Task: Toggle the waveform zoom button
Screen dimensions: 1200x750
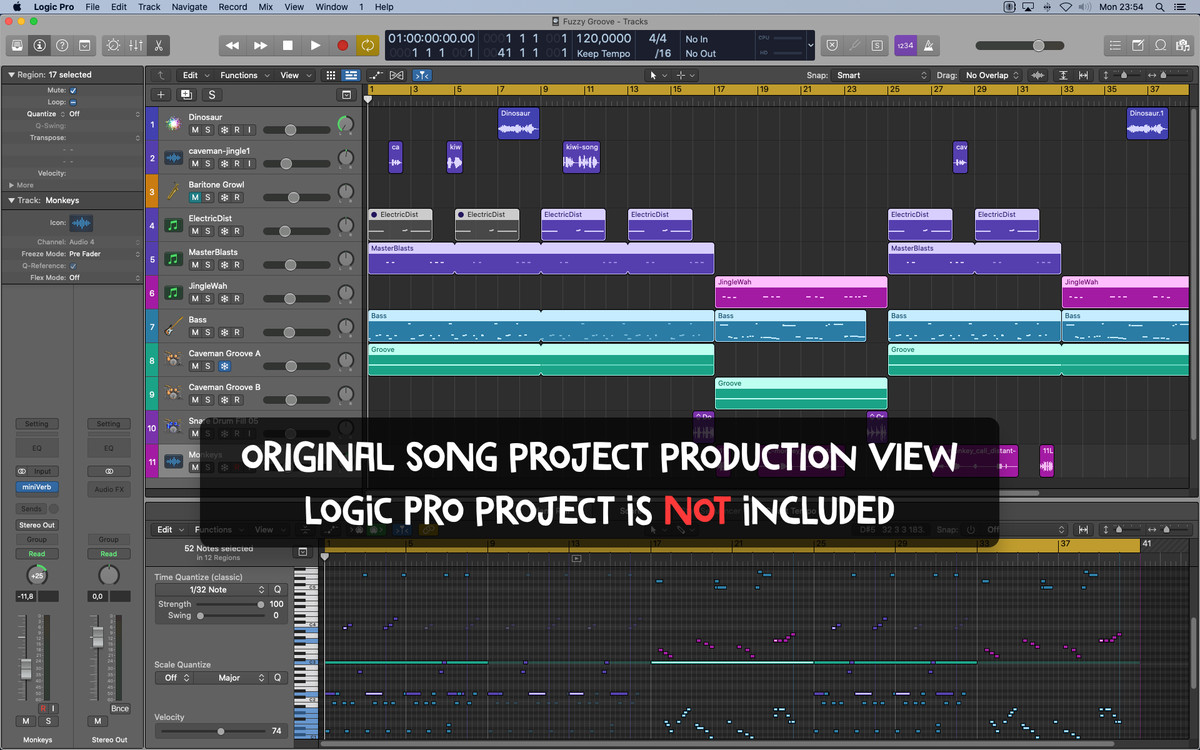Action: 1038,75
